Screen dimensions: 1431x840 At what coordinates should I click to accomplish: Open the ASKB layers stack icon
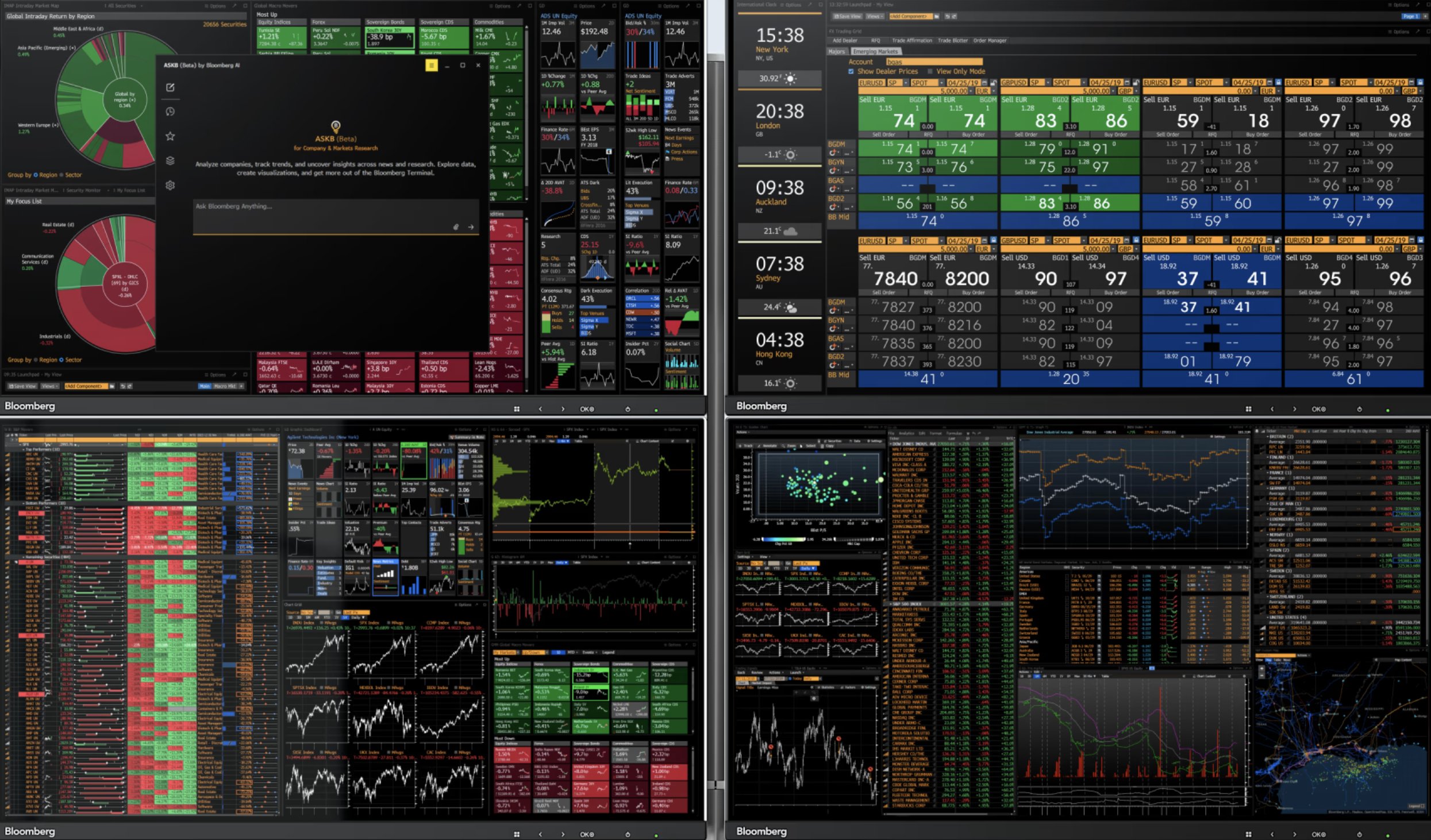pos(170,160)
